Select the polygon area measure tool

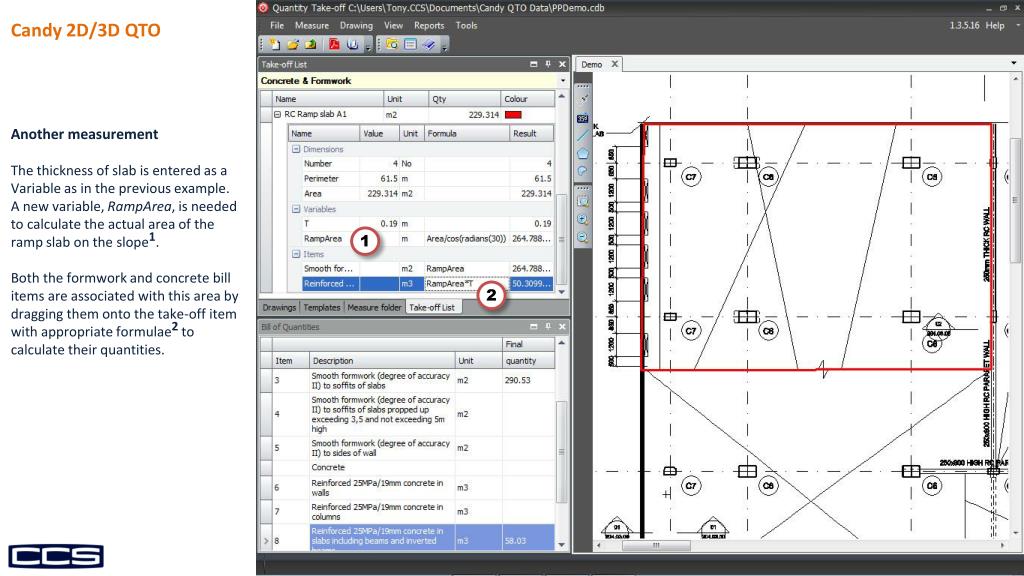[583, 153]
